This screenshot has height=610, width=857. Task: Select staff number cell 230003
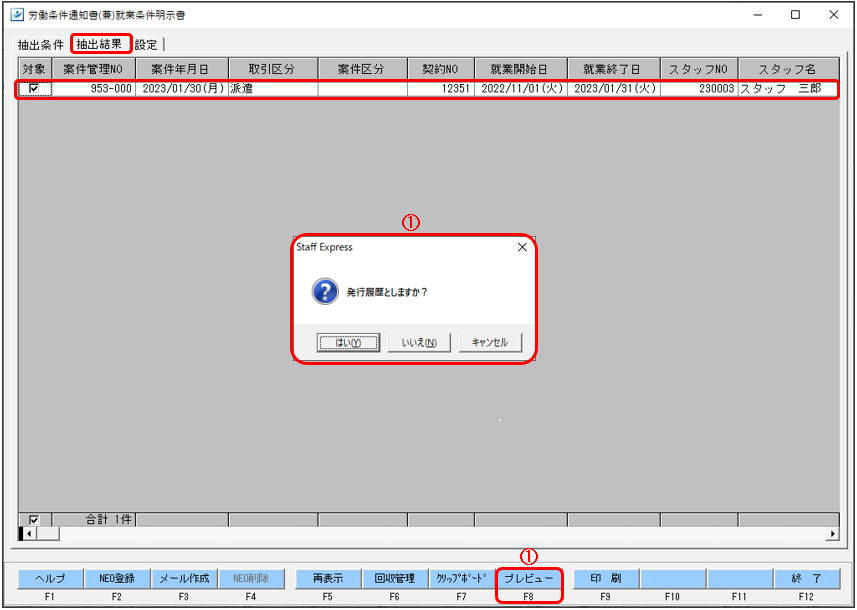click(699, 89)
